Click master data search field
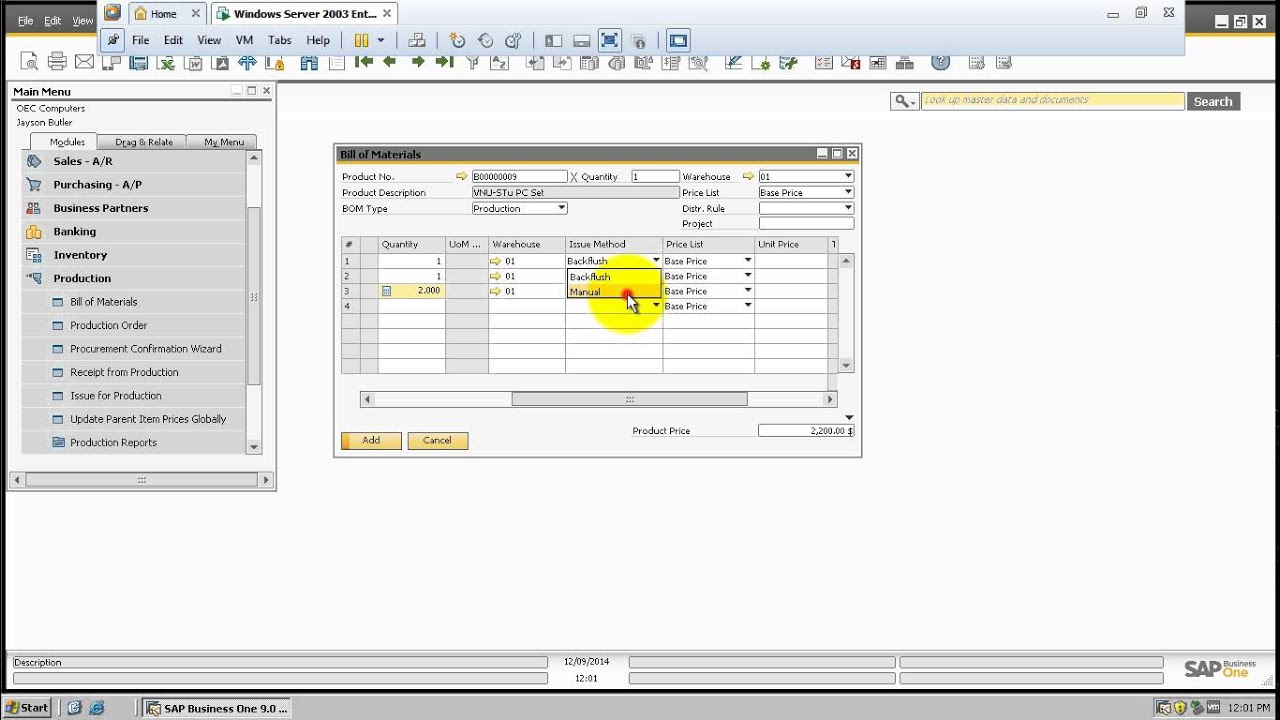Image resolution: width=1280 pixels, height=720 pixels. pos(1052,101)
